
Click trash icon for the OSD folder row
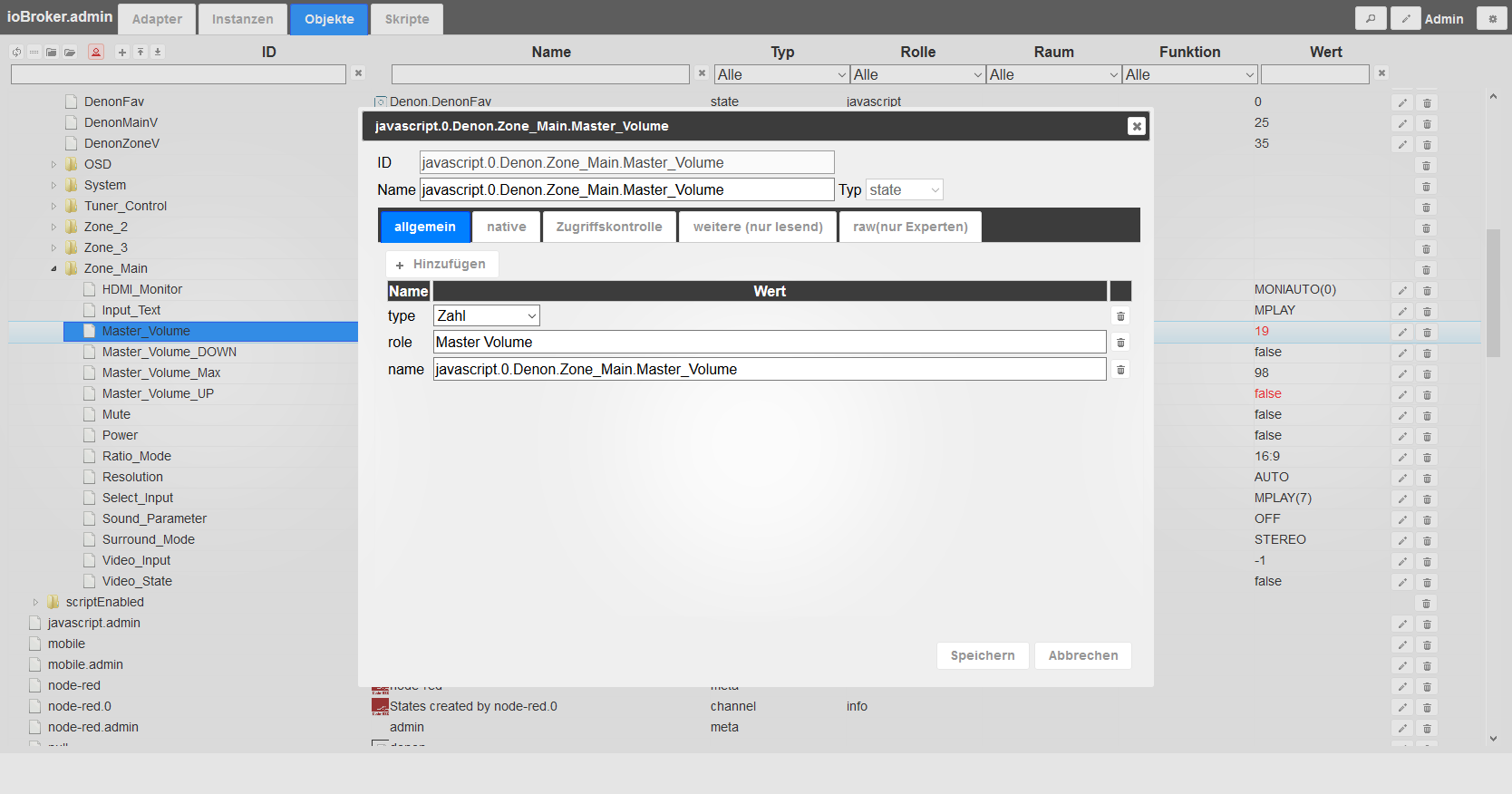[1426, 166]
